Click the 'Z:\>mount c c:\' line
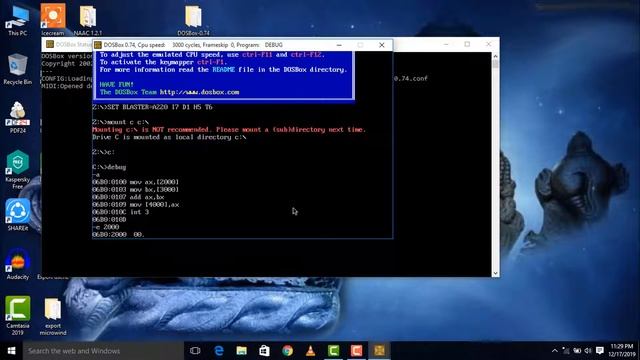The width and height of the screenshot is (640, 360). point(120,122)
